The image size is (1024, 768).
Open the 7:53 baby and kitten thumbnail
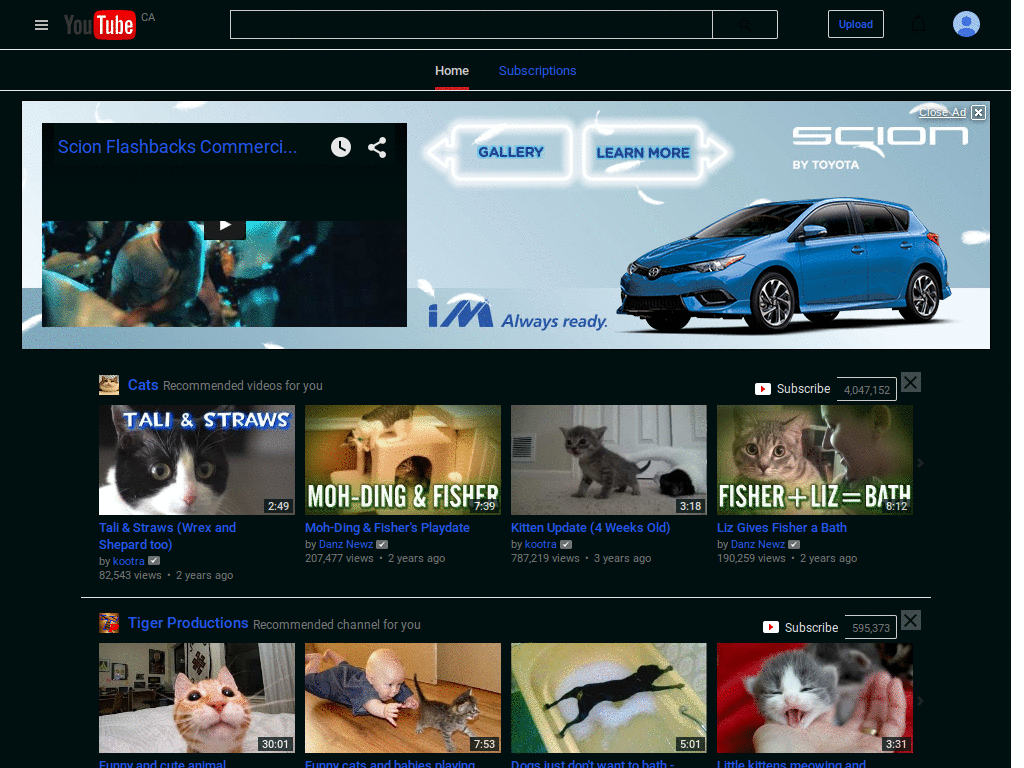(403, 698)
